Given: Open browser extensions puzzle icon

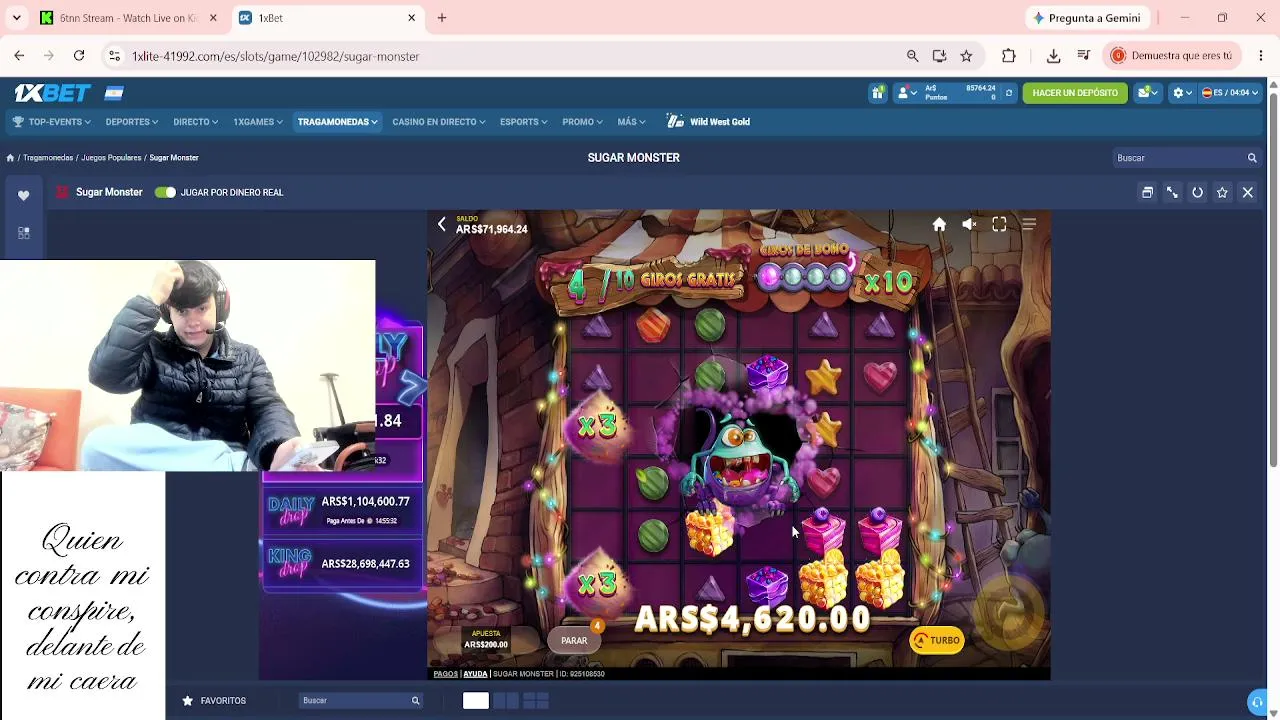Looking at the screenshot, I should [1009, 56].
